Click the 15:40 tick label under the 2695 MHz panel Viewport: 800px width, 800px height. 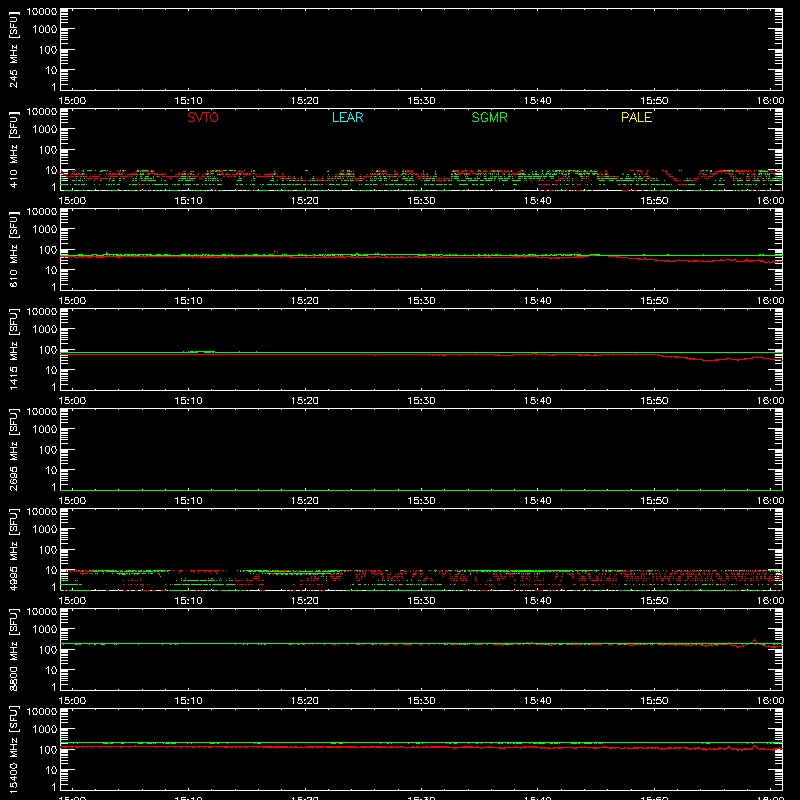[x=537, y=501]
